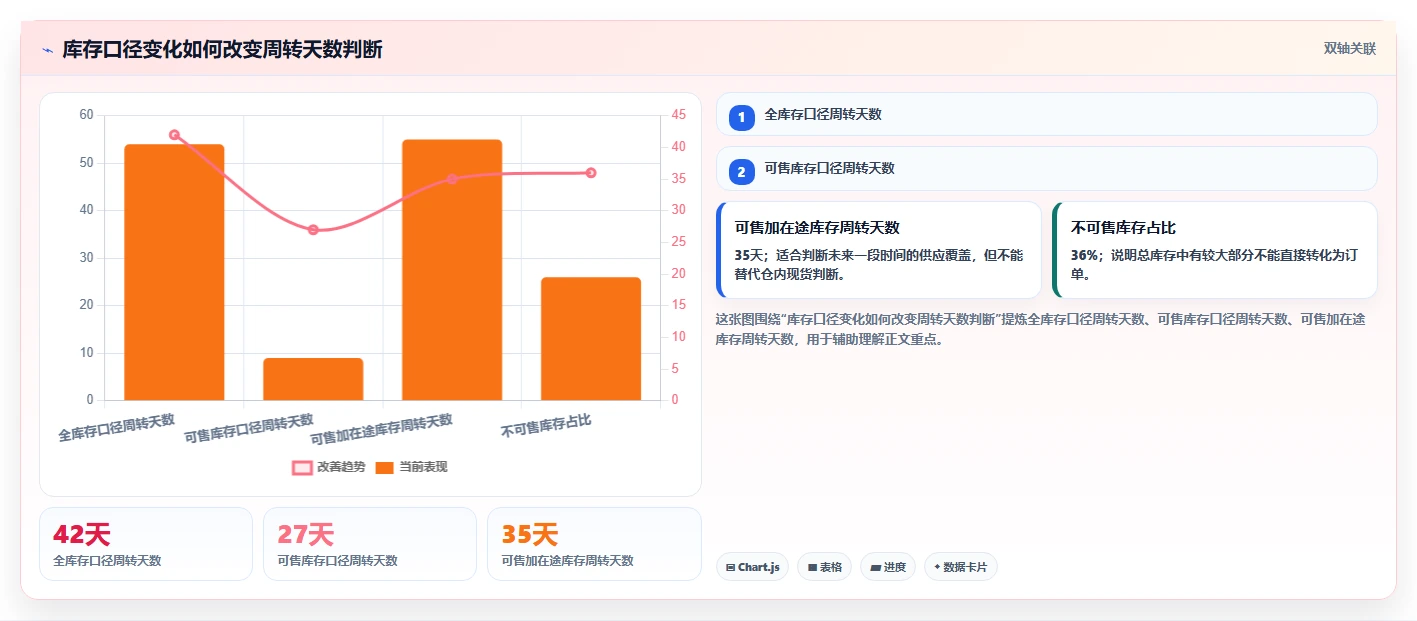Click the orange bar for 全库存口径周转天数
This screenshot has width=1417, height=621.
point(174,272)
